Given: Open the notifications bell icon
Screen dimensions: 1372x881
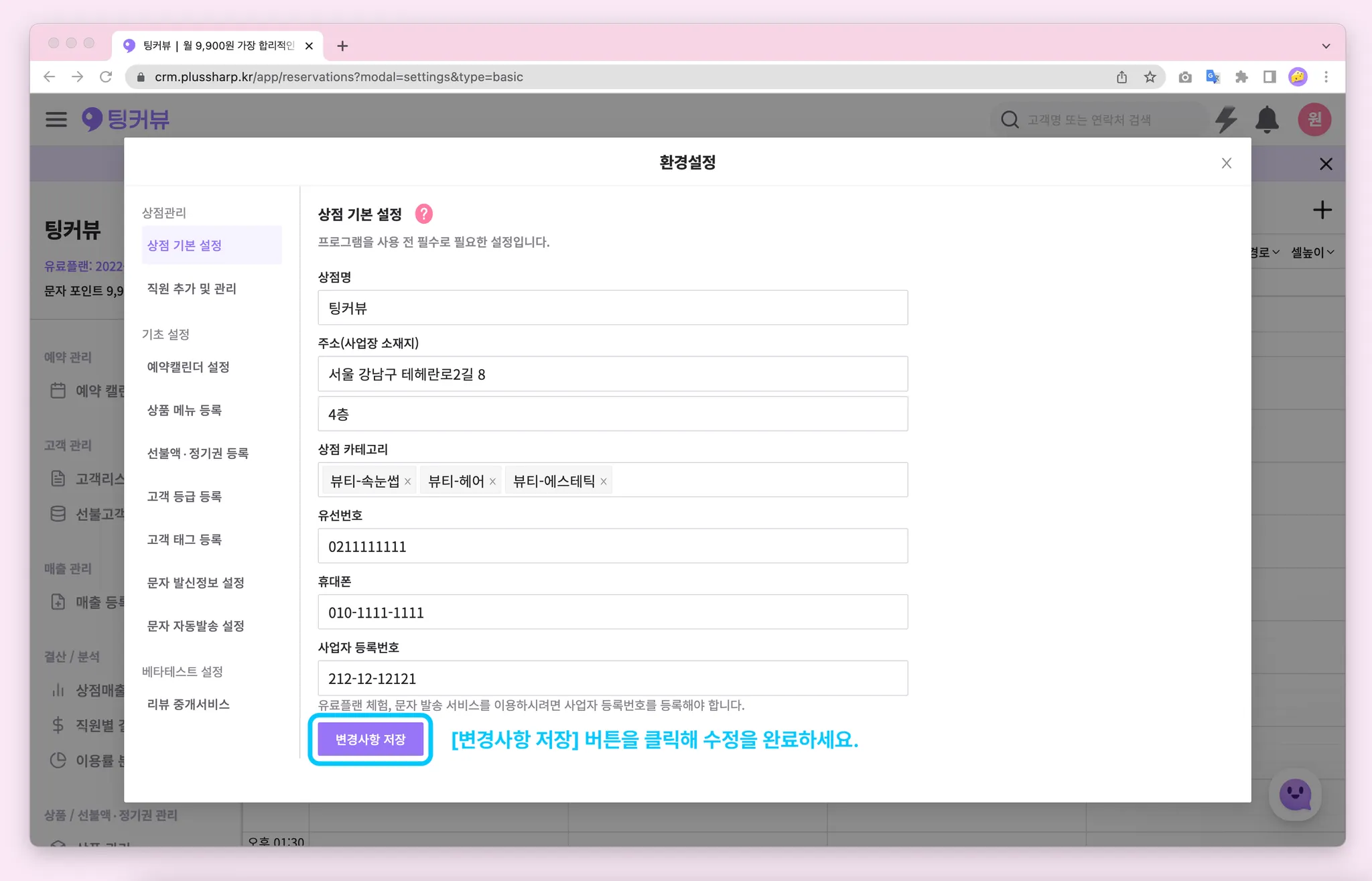Looking at the screenshot, I should coord(1266,120).
